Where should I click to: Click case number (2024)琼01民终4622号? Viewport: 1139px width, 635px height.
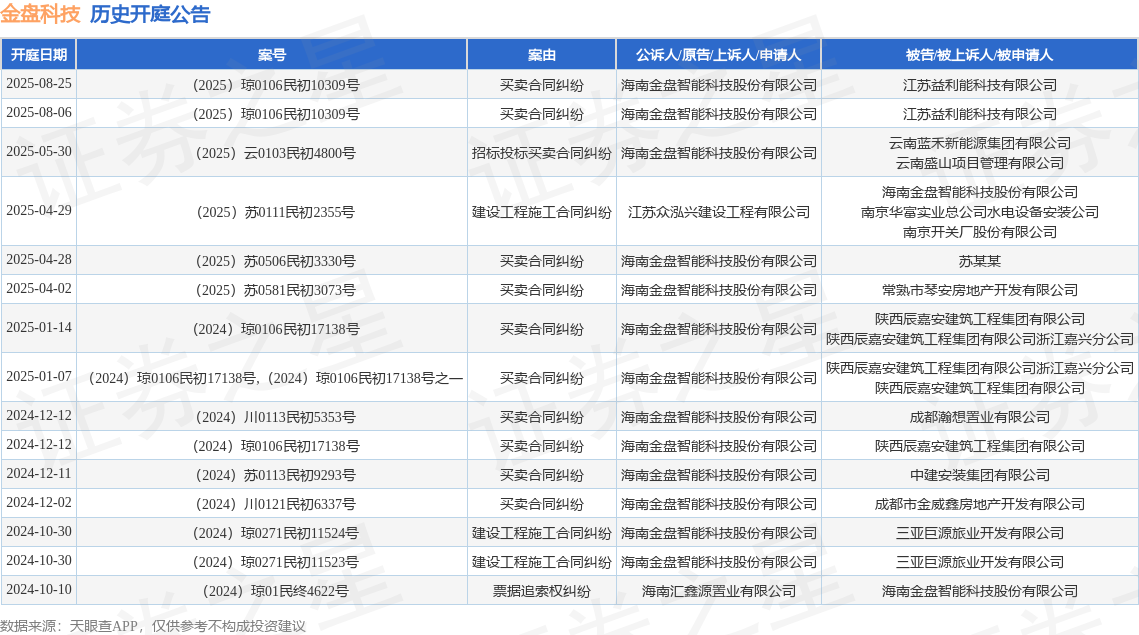pos(275,591)
